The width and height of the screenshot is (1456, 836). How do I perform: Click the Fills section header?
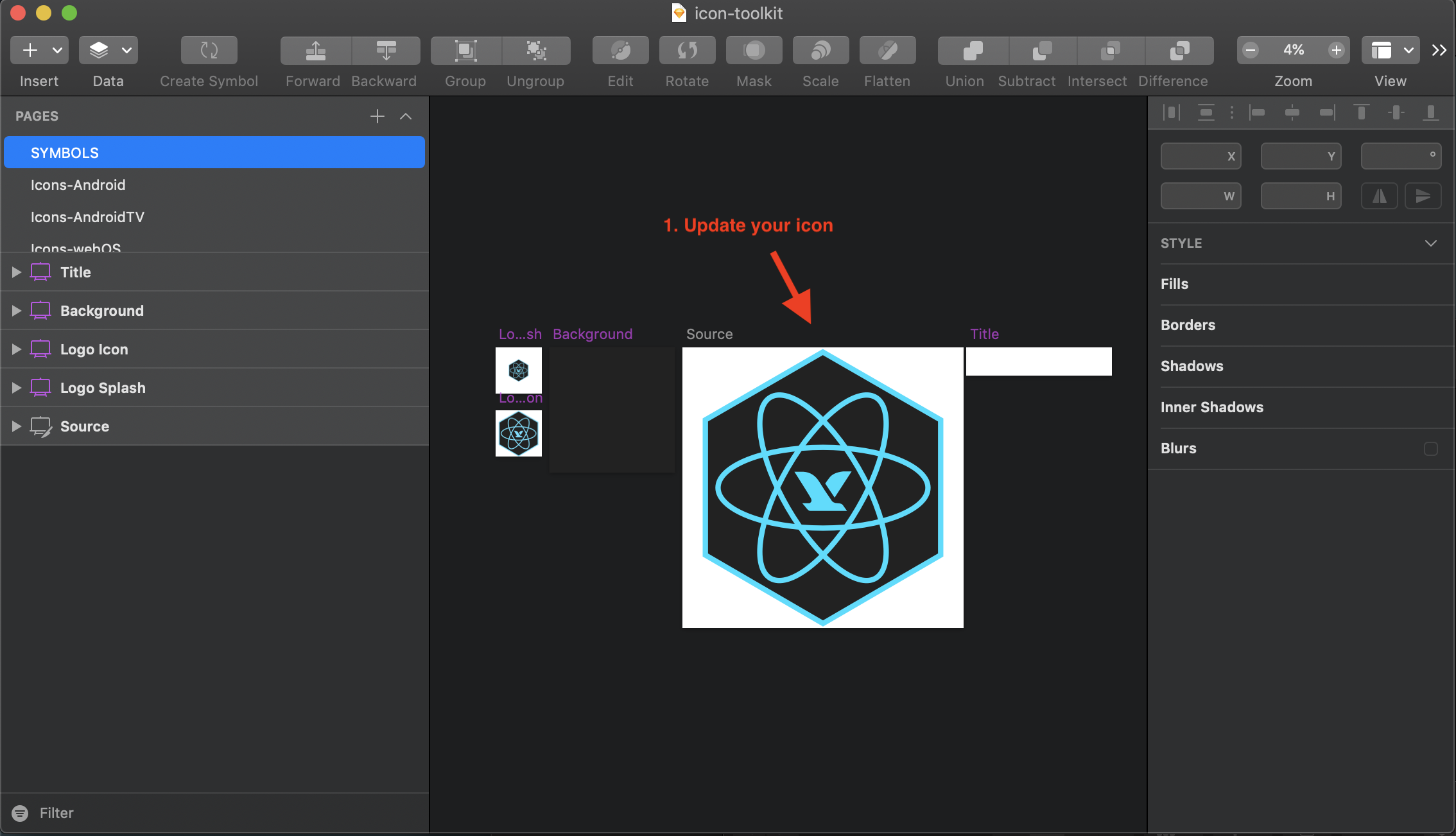point(1174,284)
